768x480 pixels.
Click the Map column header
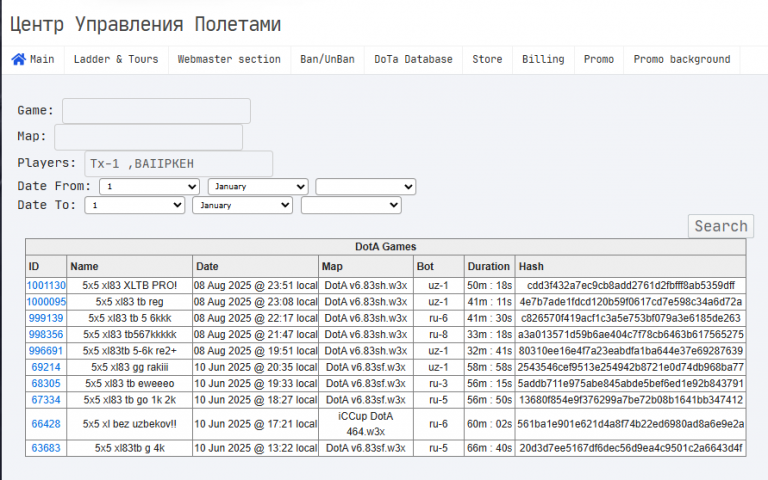pyautogui.click(x=366, y=266)
